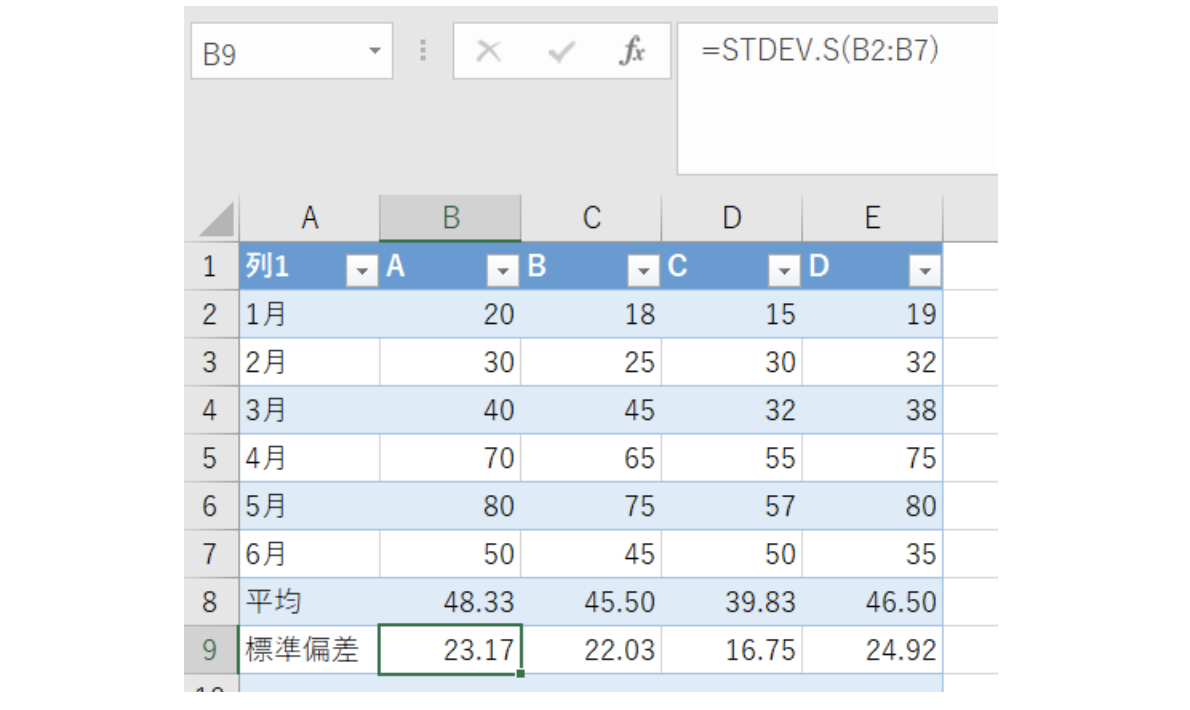
Task: Click the filter icon on column header D
Action: point(926,269)
